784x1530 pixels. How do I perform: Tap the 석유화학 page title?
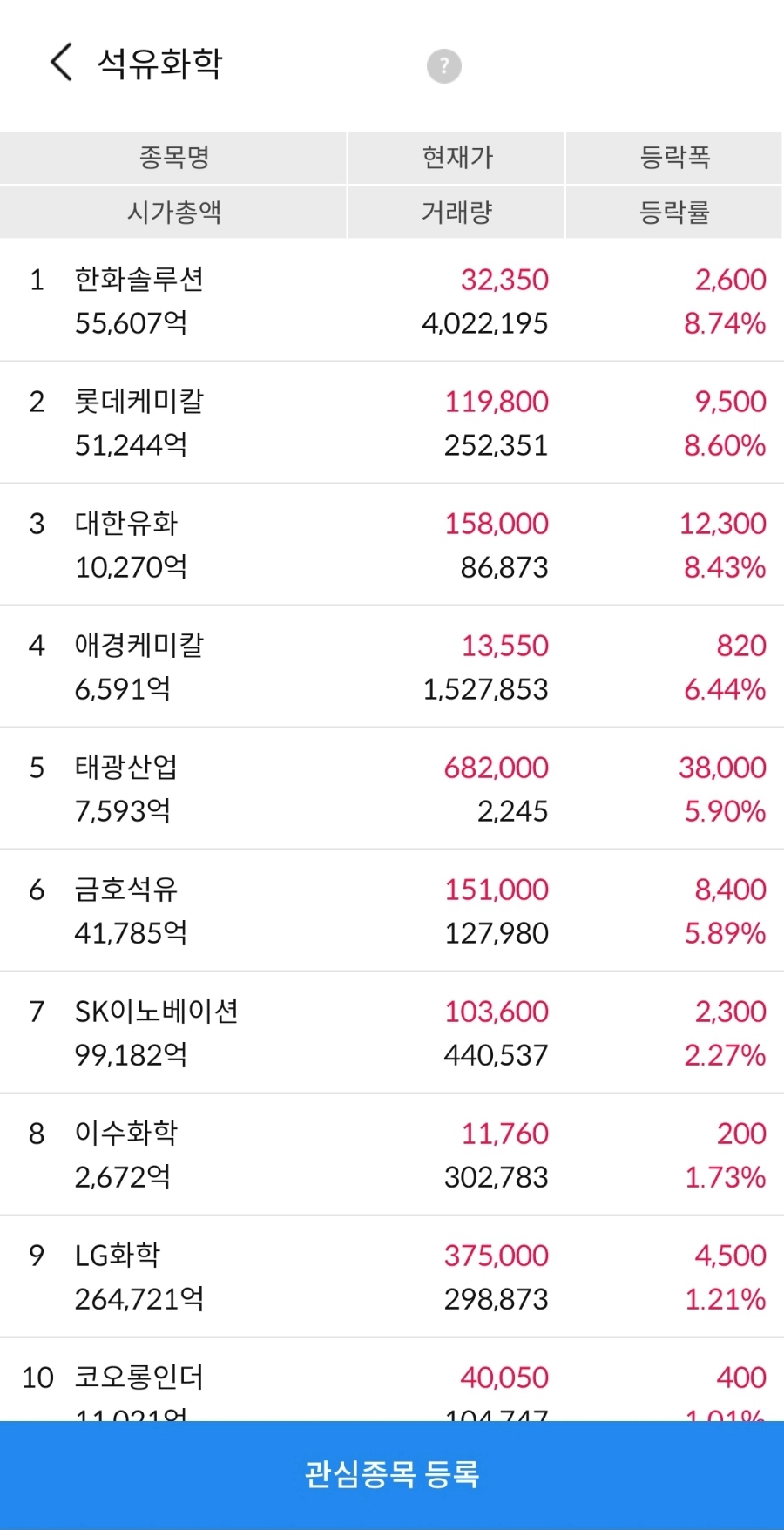coord(159,63)
